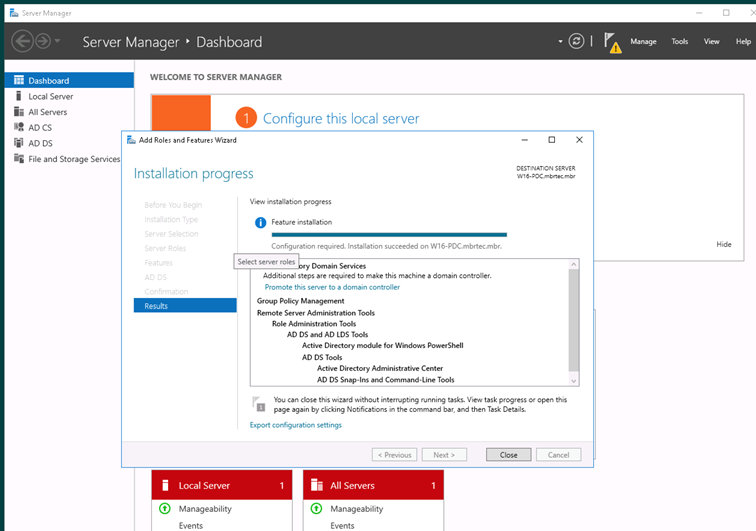Click the blue info icon by Feature installation
The width and height of the screenshot is (756, 531).
point(260,222)
